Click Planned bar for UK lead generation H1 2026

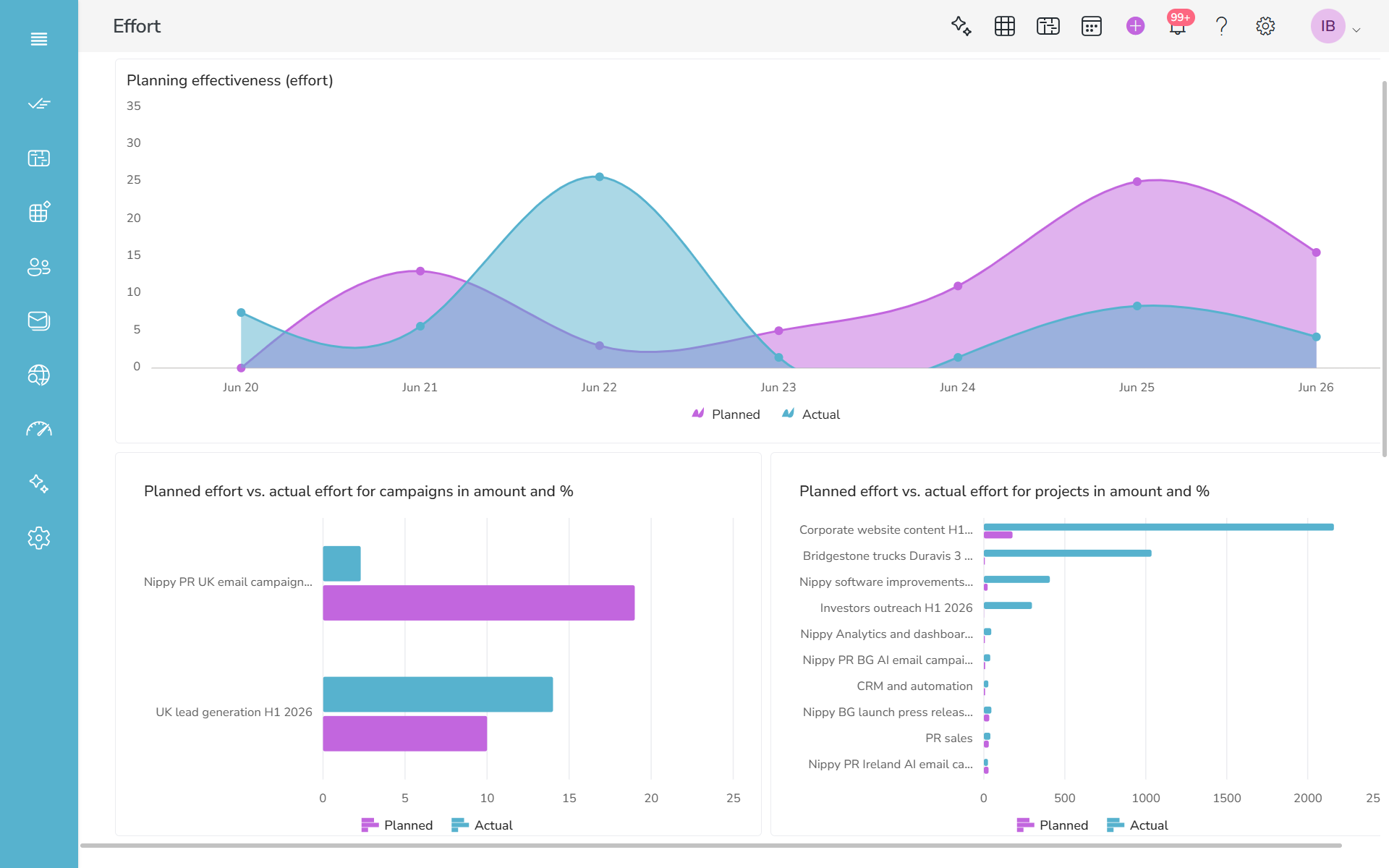[x=405, y=733]
